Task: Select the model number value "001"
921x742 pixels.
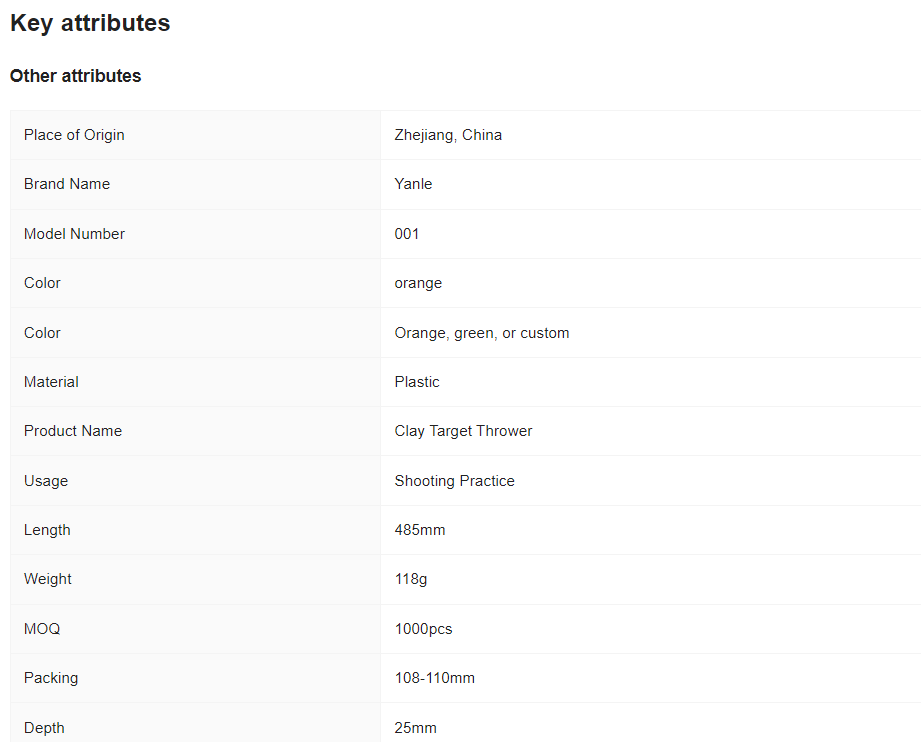Action: [407, 234]
